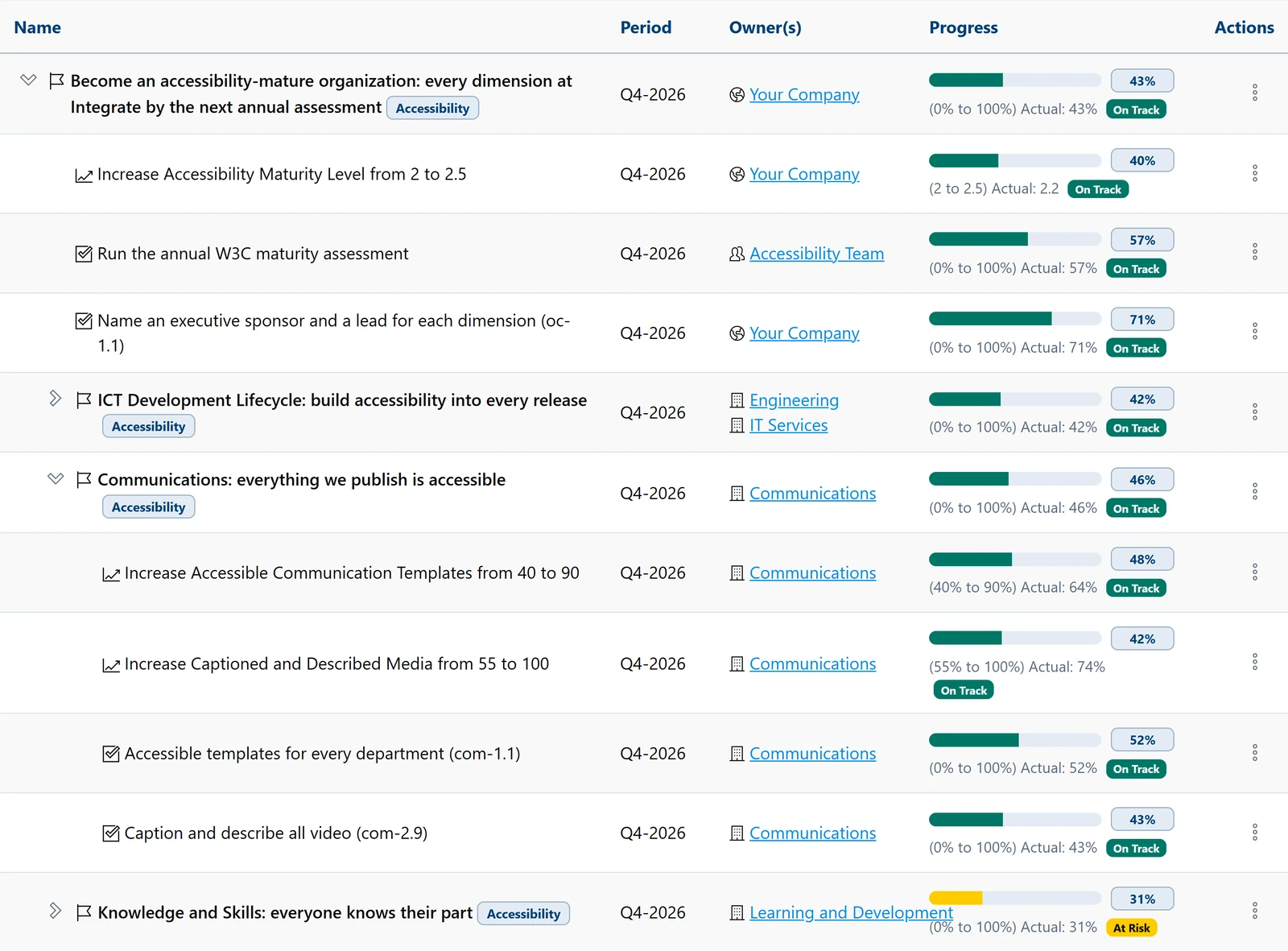Click checkbox icon for Run the annual W3C maturity assessment
1288x951 pixels.
(84, 254)
